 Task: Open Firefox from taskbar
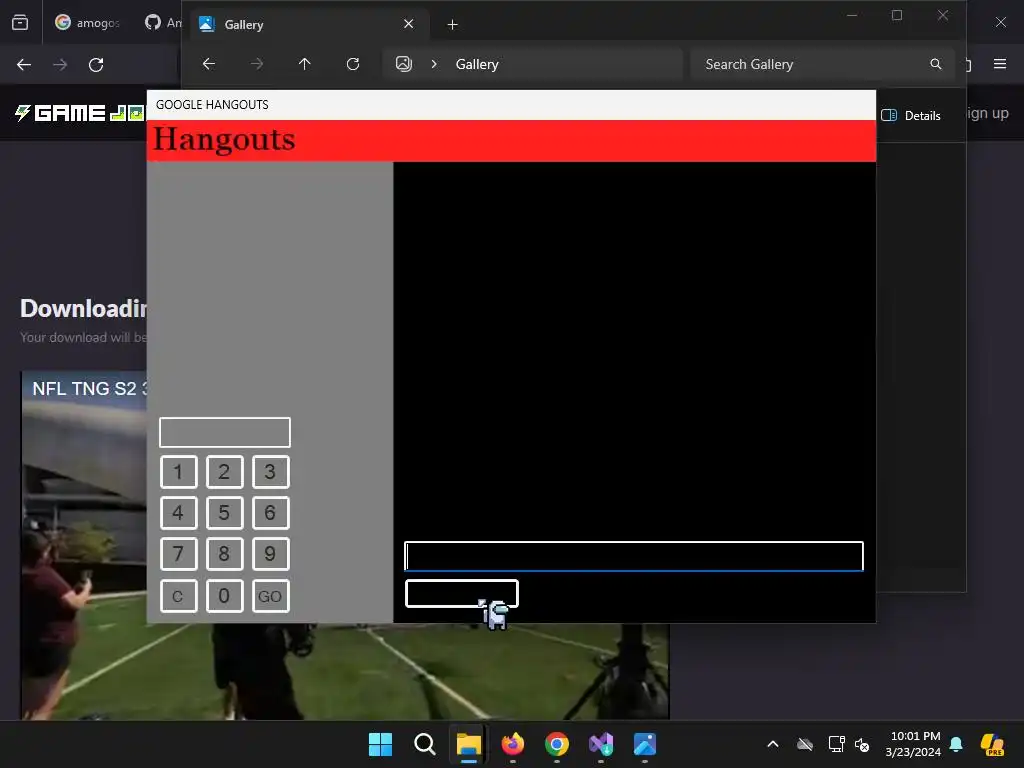(513, 744)
